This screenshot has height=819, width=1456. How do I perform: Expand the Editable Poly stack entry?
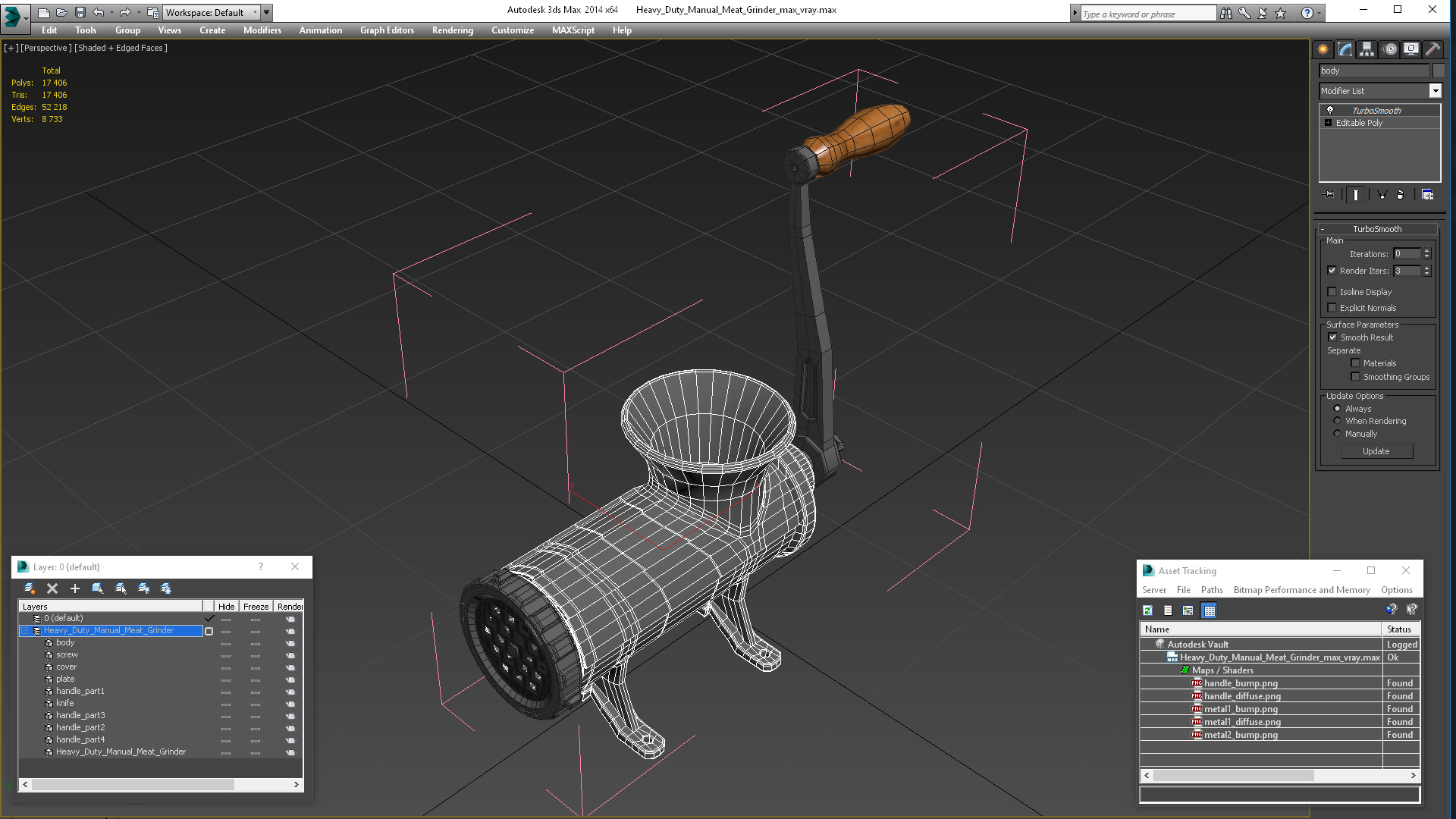coord(1328,123)
